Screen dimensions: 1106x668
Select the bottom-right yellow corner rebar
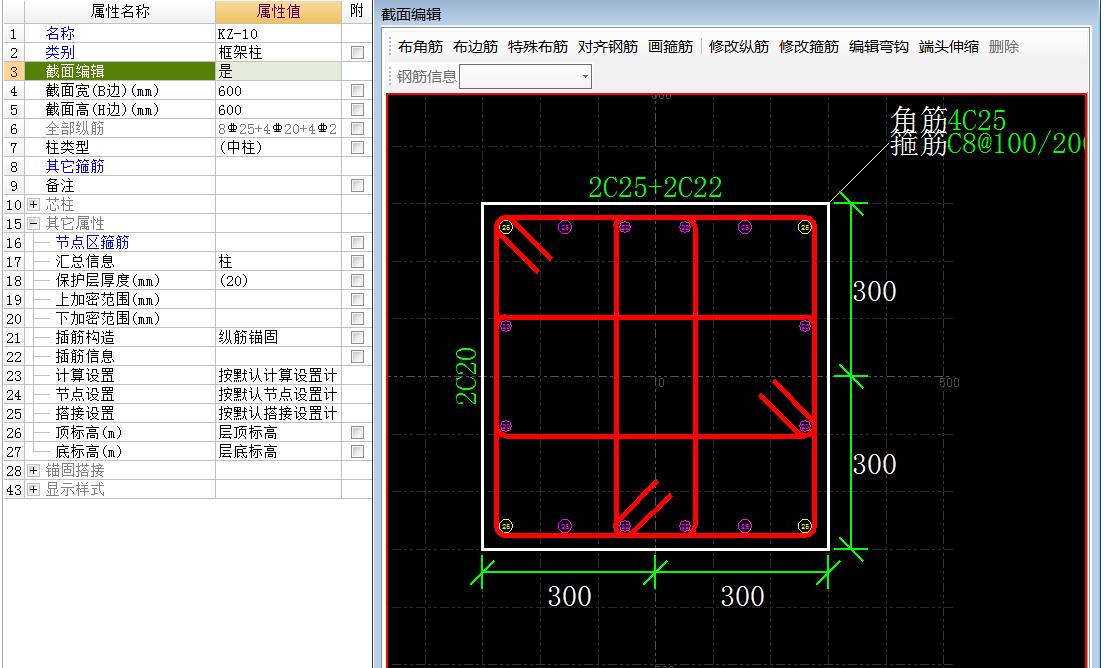click(805, 526)
